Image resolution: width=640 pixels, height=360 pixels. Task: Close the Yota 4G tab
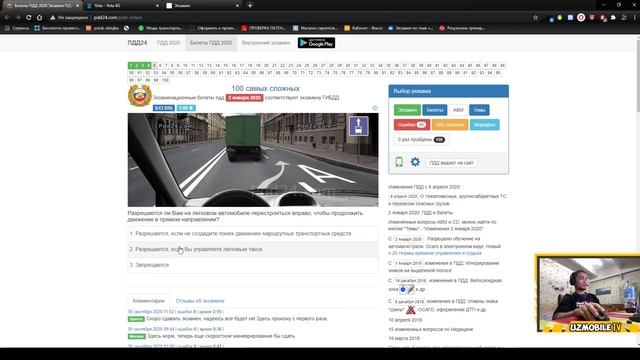tap(158, 6)
